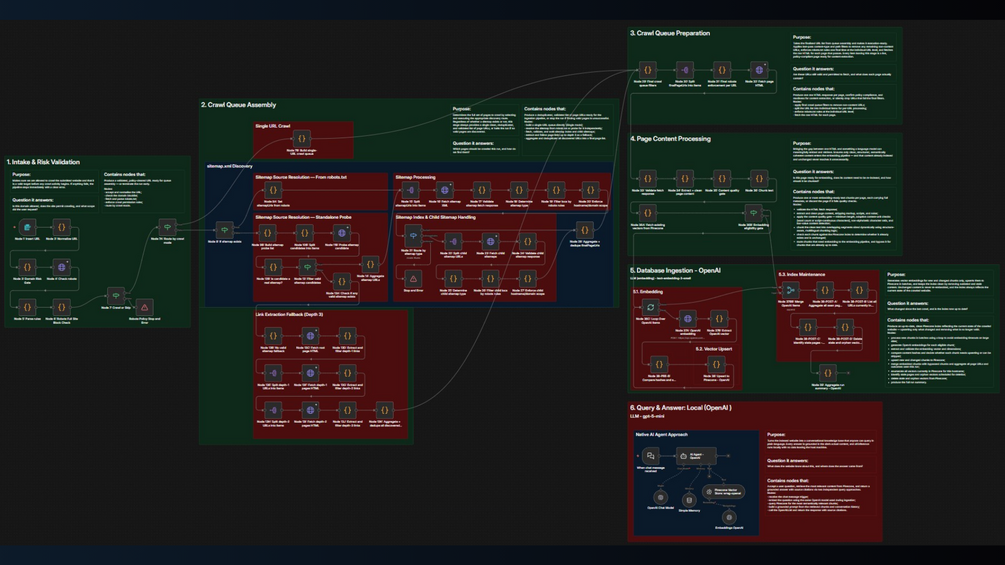
Task: Select Node 7B Build single-URL crawl queue
Action: [x=301, y=138]
